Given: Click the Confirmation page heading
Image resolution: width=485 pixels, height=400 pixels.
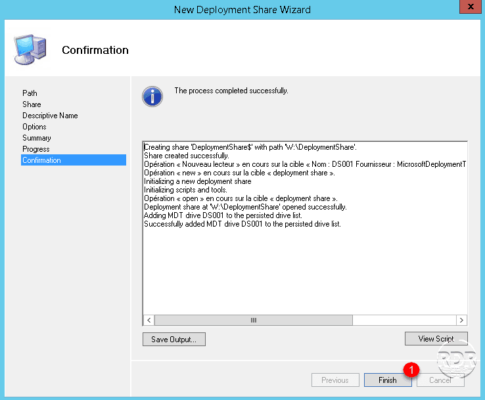Looking at the screenshot, I should (x=95, y=50).
